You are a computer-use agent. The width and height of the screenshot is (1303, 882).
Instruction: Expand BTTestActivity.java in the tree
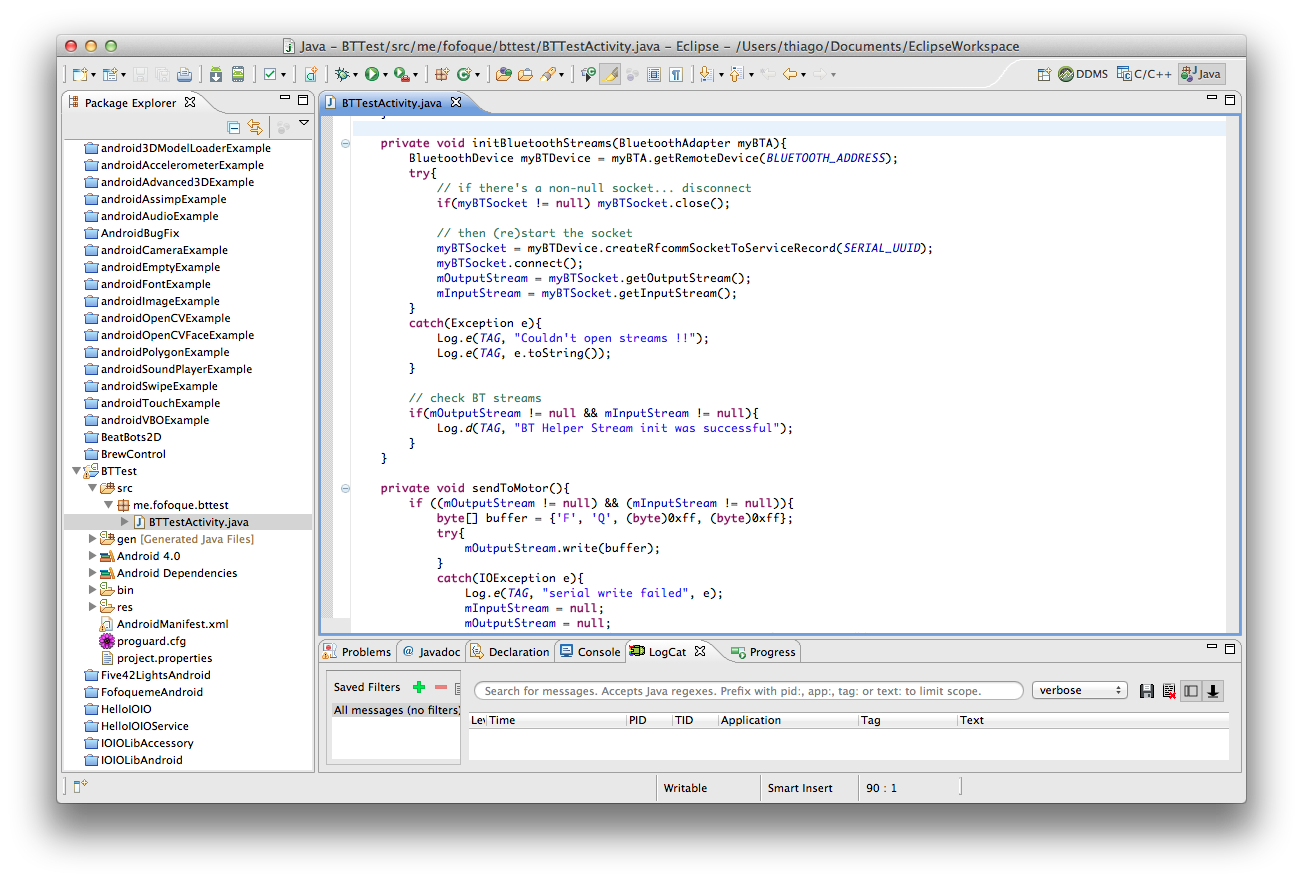[125, 522]
